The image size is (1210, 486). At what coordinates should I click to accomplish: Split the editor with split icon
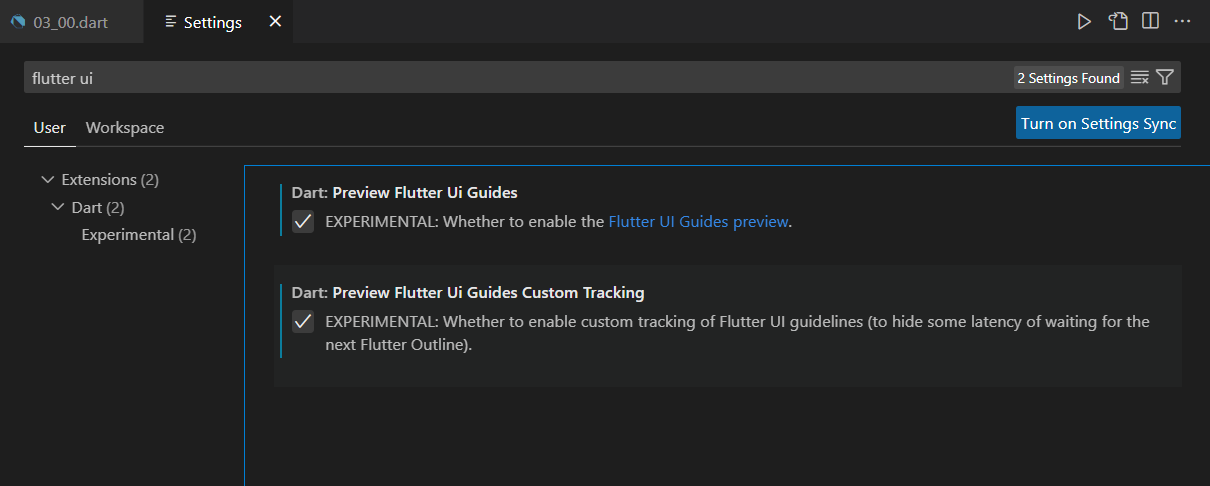click(x=1151, y=21)
